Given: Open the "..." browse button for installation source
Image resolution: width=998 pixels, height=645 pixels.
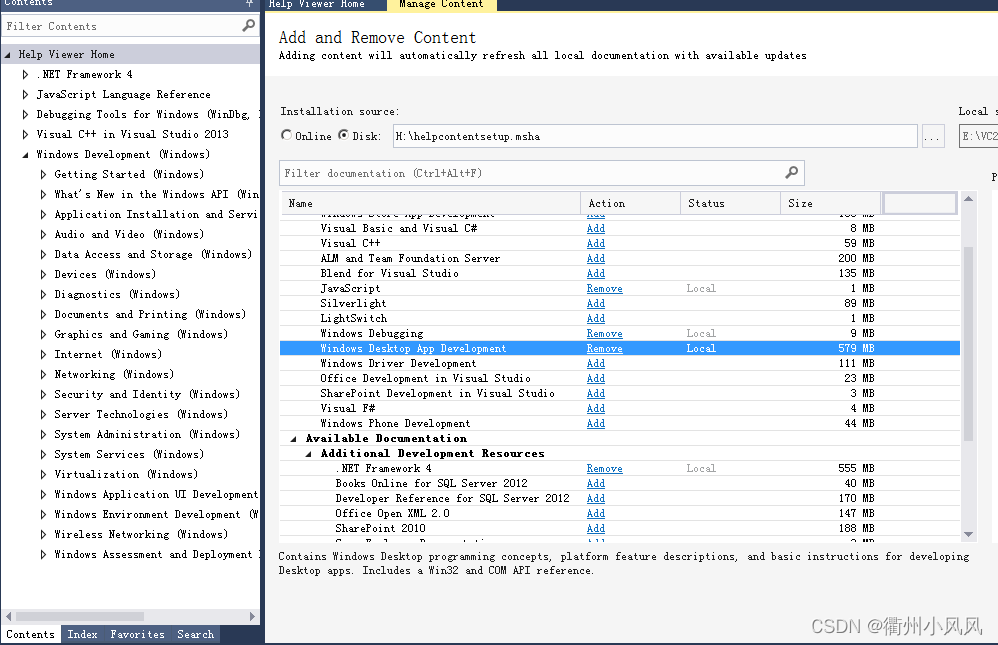Looking at the screenshot, I should tap(933, 136).
